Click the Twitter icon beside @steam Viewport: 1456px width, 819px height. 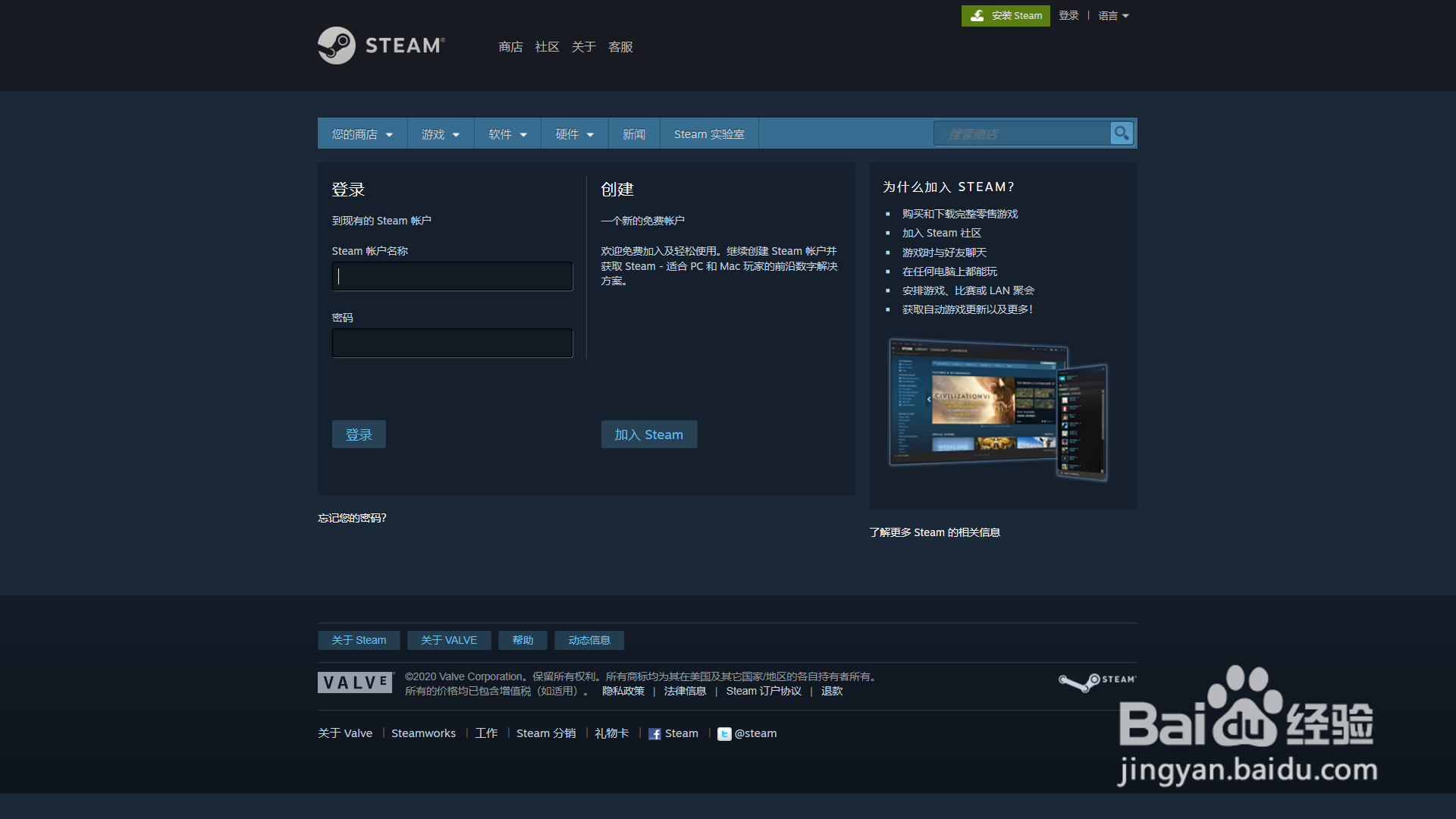(724, 734)
